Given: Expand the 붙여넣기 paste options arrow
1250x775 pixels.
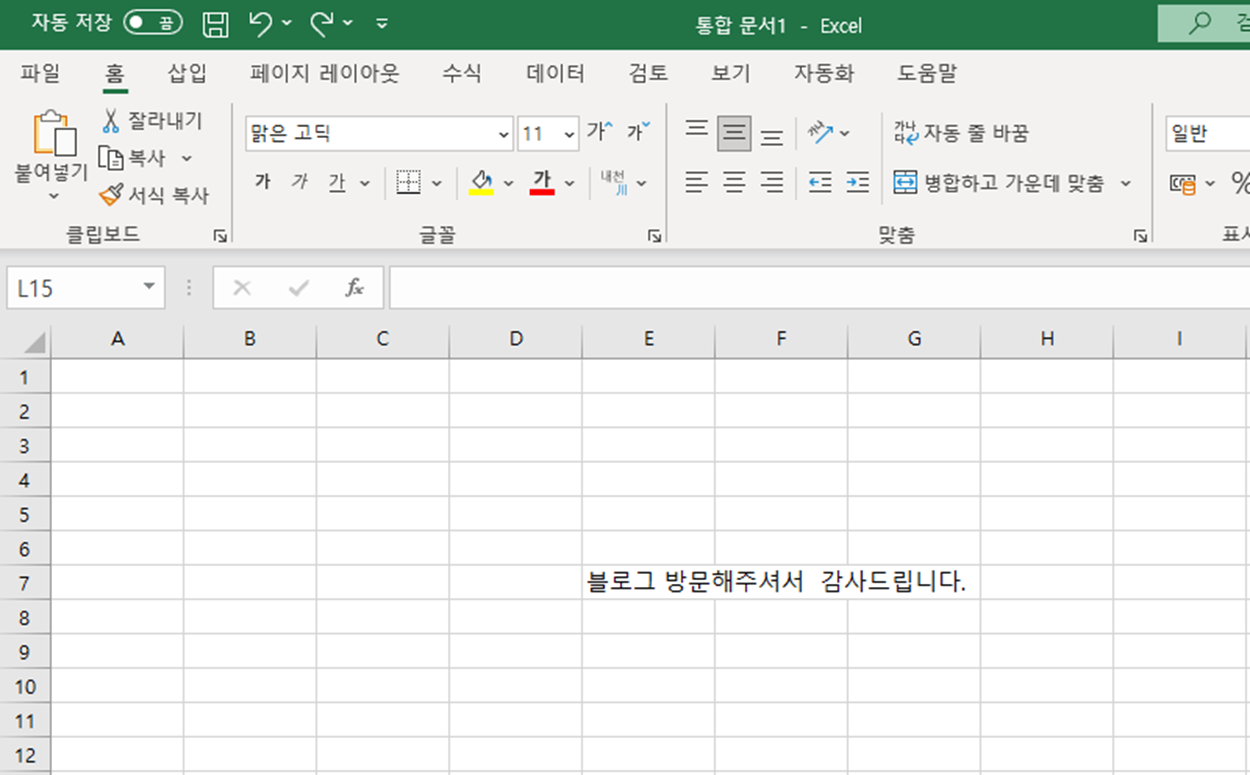Looking at the screenshot, I should (x=53, y=196).
